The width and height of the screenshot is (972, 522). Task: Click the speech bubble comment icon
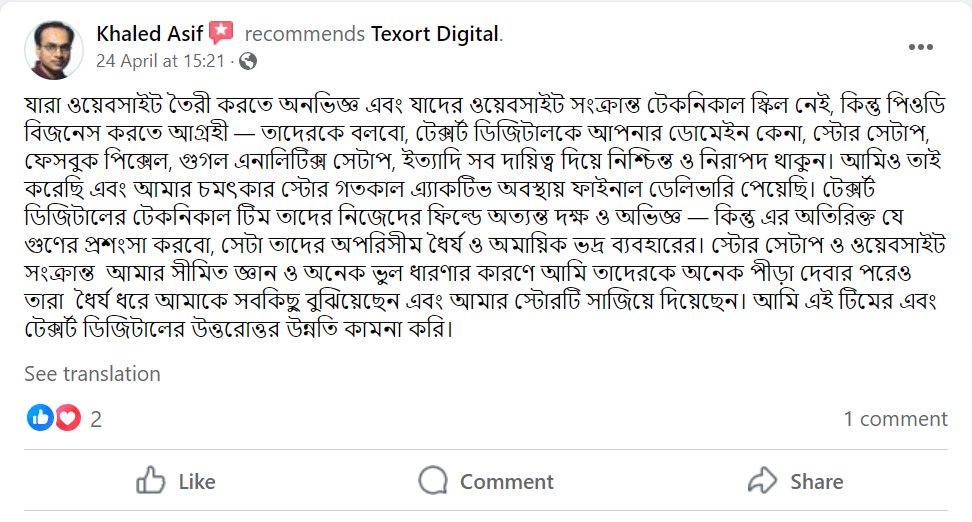[x=433, y=481]
